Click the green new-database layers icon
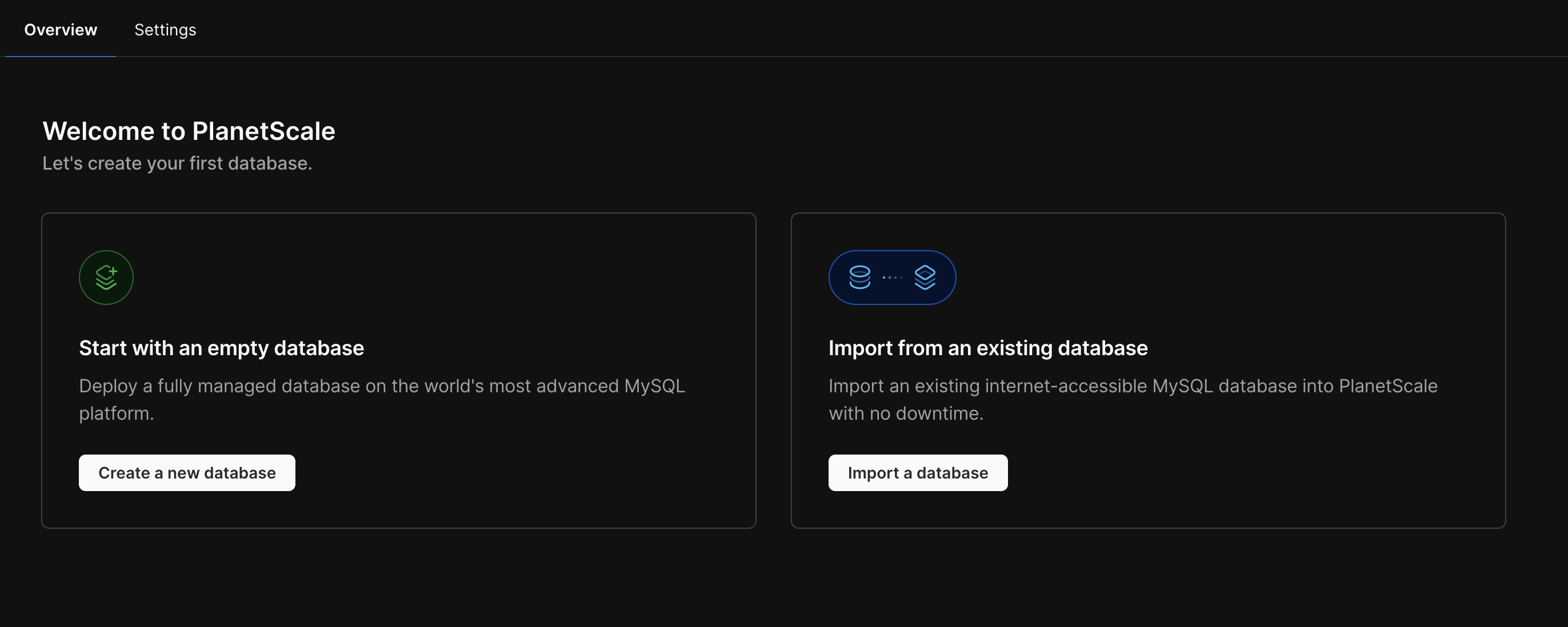 coord(106,278)
